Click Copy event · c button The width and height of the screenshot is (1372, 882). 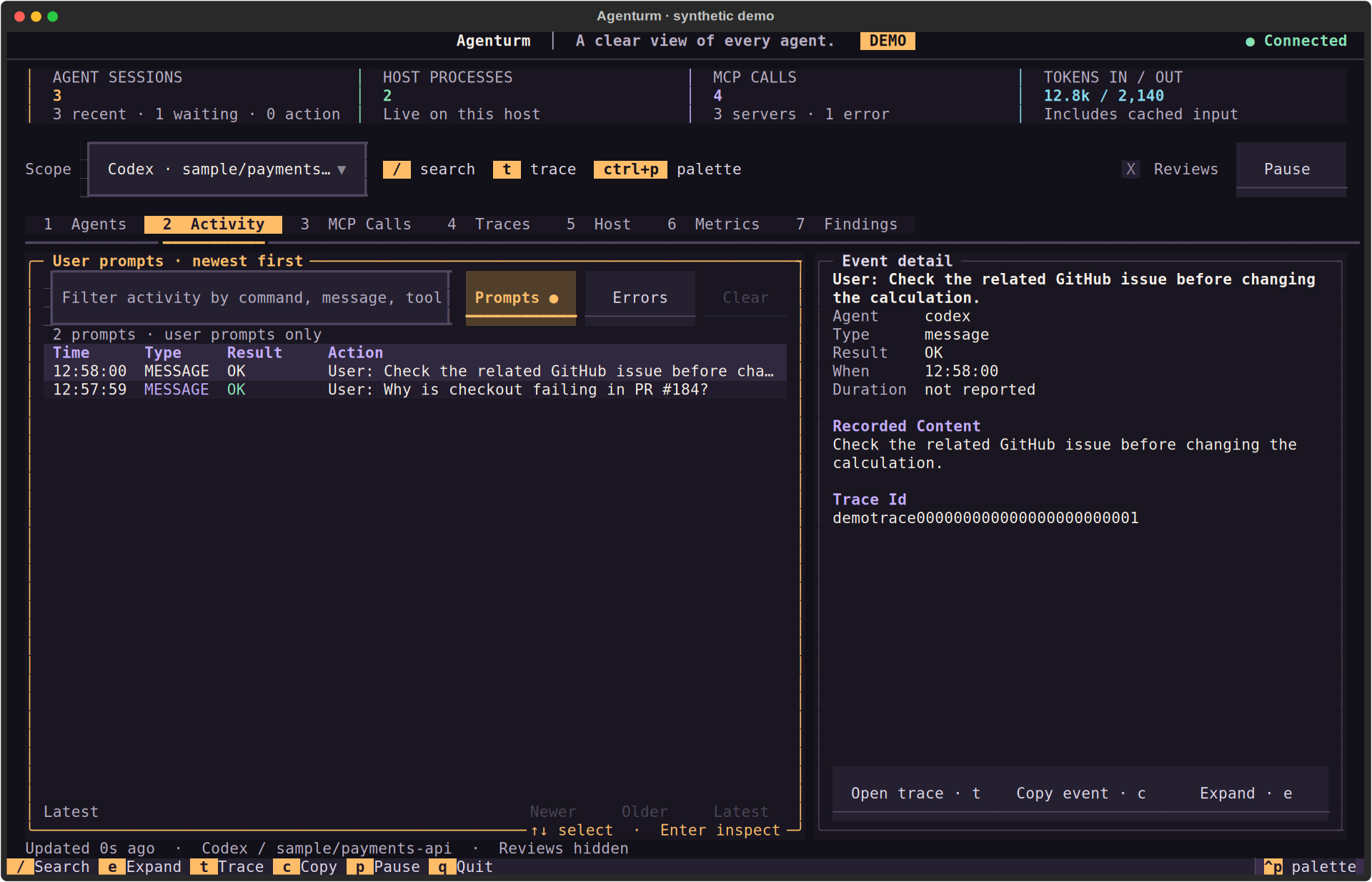[x=1080, y=793]
